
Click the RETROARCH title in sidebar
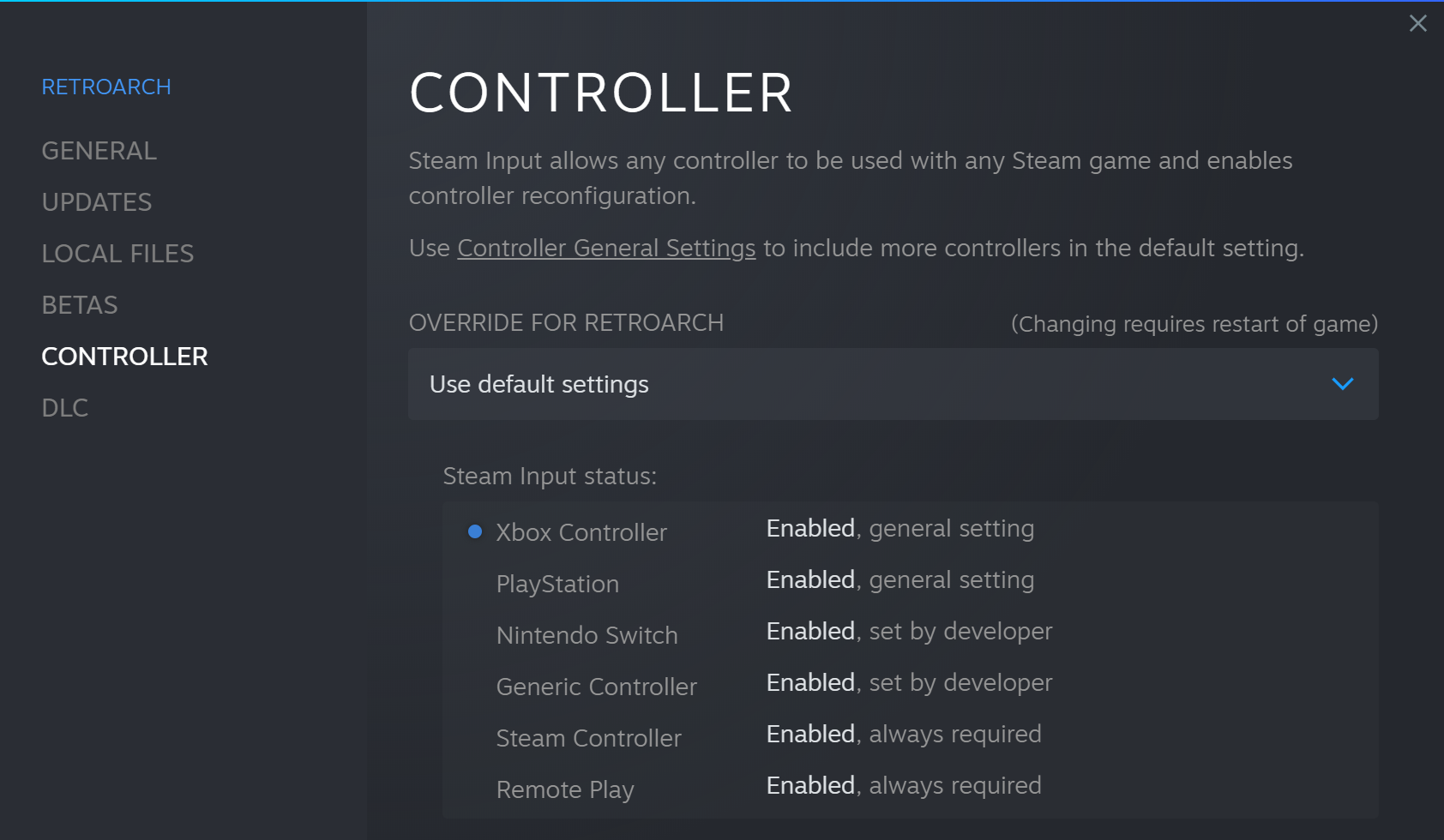point(106,87)
